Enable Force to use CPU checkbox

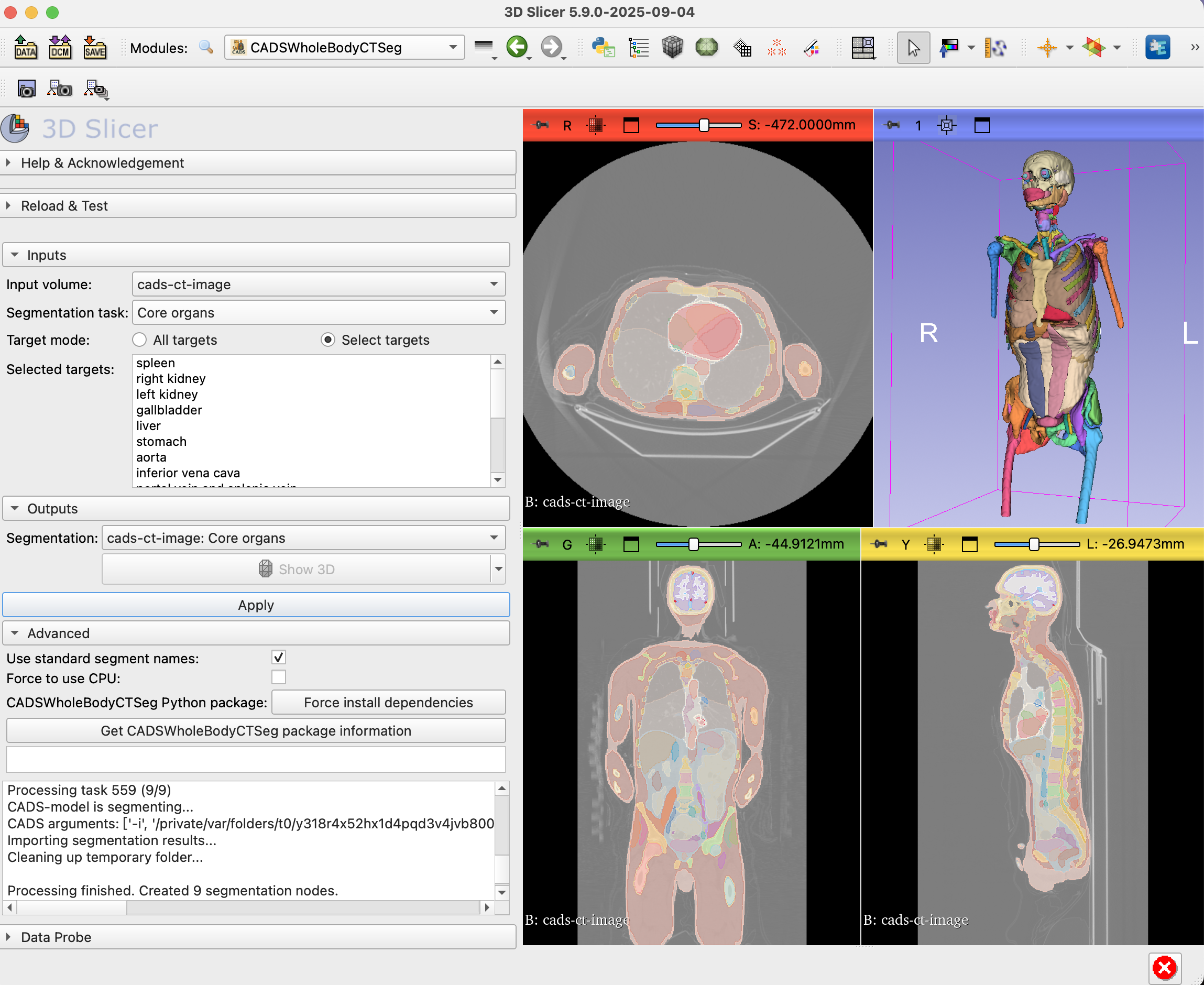[279, 677]
